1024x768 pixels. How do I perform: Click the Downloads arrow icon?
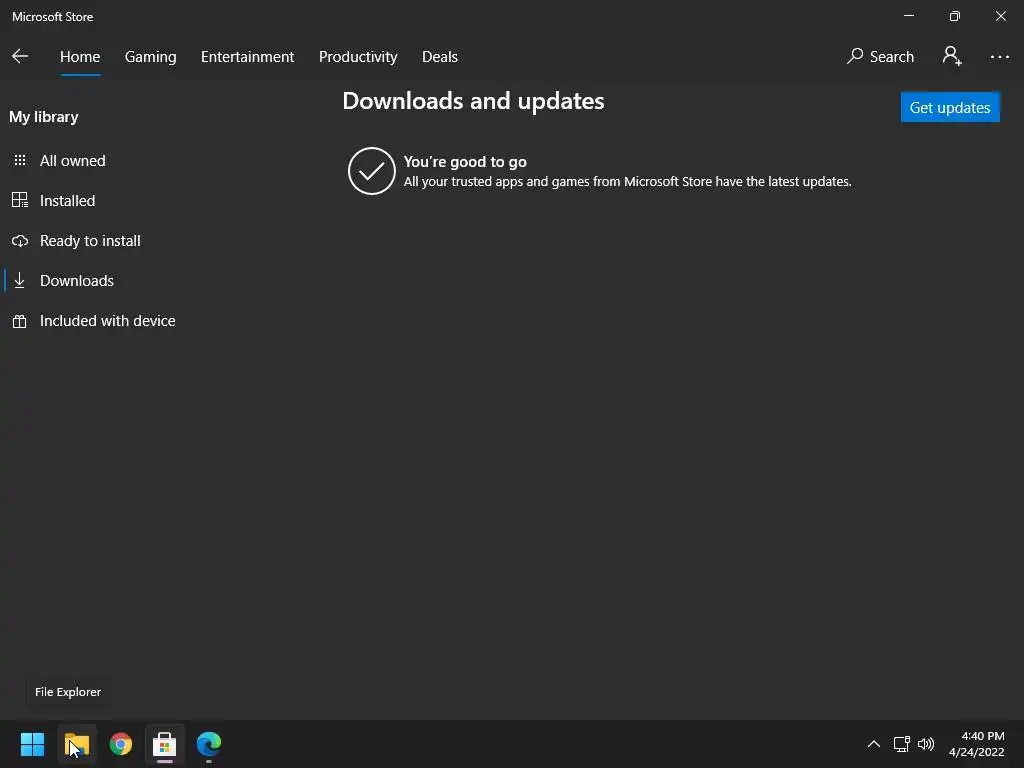(x=20, y=280)
